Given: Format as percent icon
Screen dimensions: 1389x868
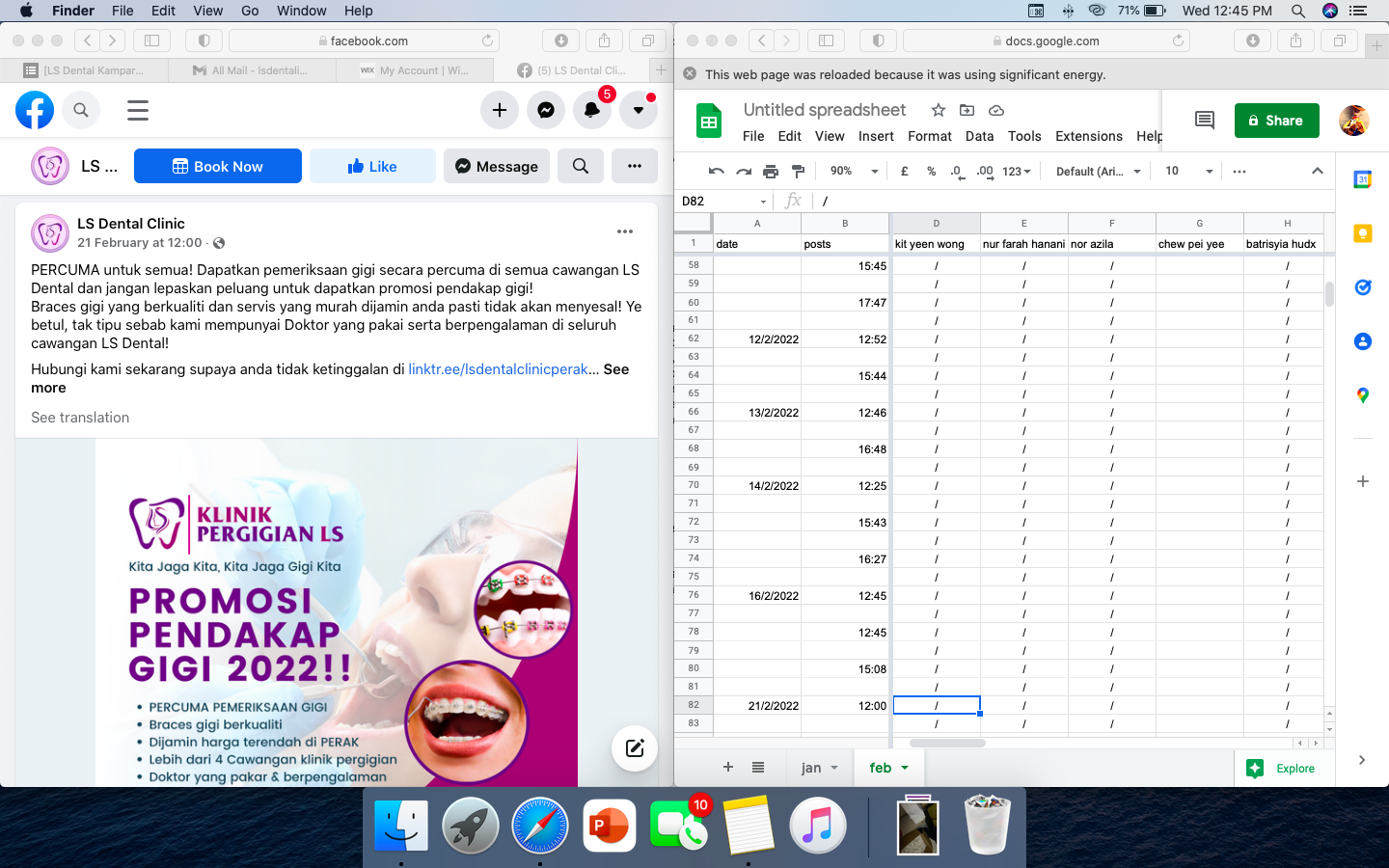Looking at the screenshot, I should 931,171.
